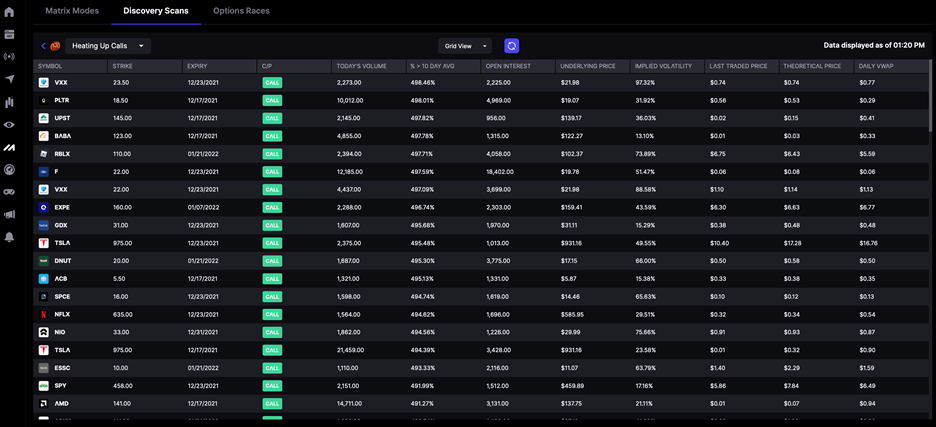The height and width of the screenshot is (427, 936).
Task: Open the eye watchlist icon in sidebar
Action: pos(9,125)
